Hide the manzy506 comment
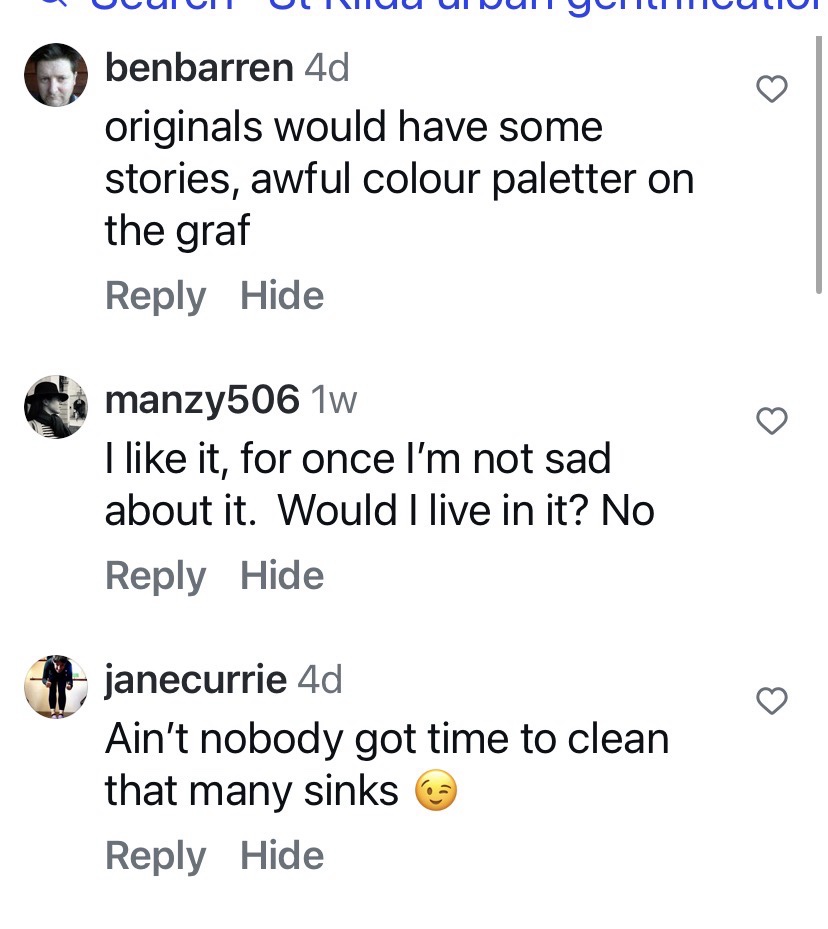This screenshot has width=828, height=929. [x=282, y=576]
